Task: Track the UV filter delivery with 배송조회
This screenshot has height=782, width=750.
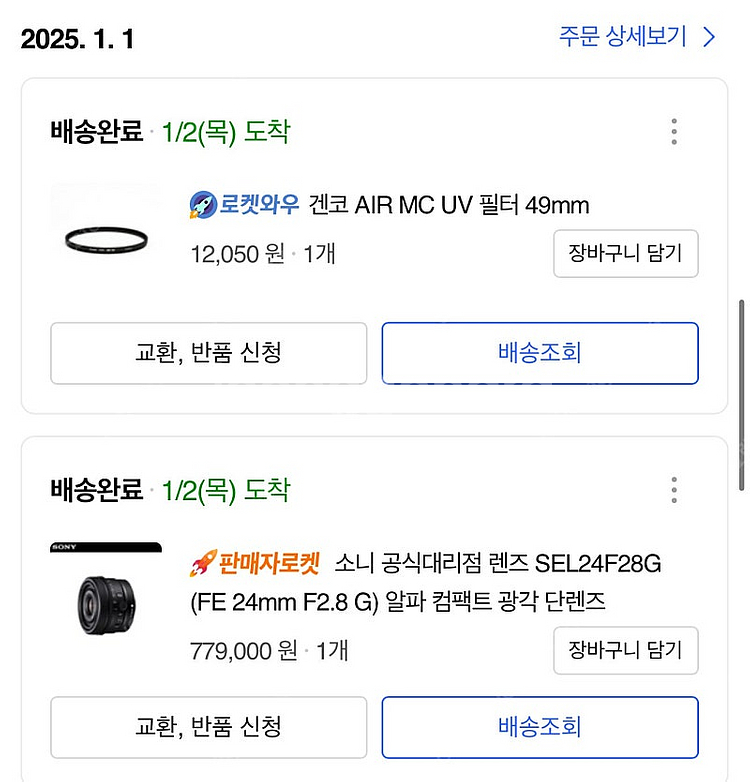Action: click(539, 353)
